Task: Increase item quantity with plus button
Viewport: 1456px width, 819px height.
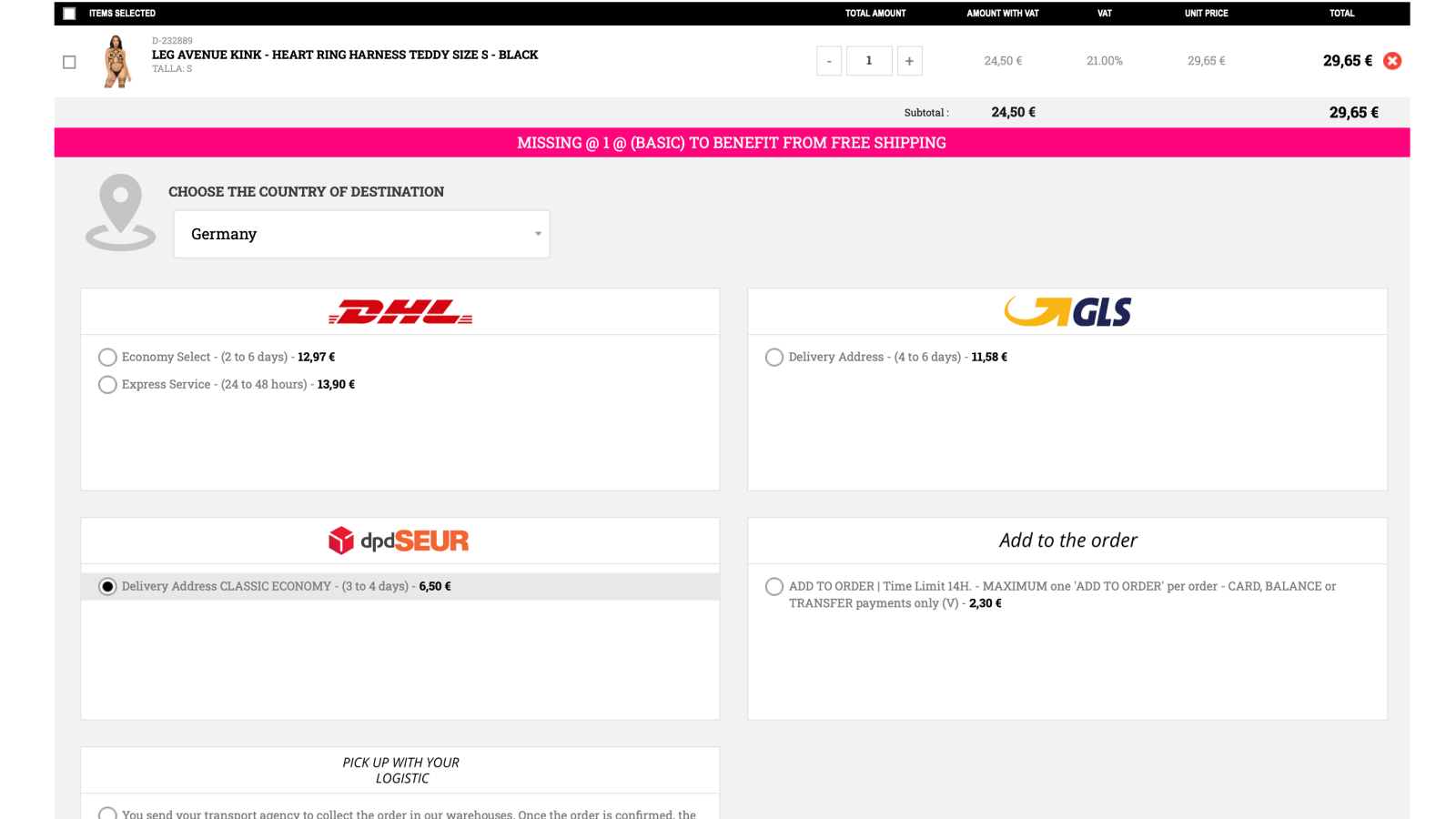Action: pyautogui.click(x=909, y=61)
